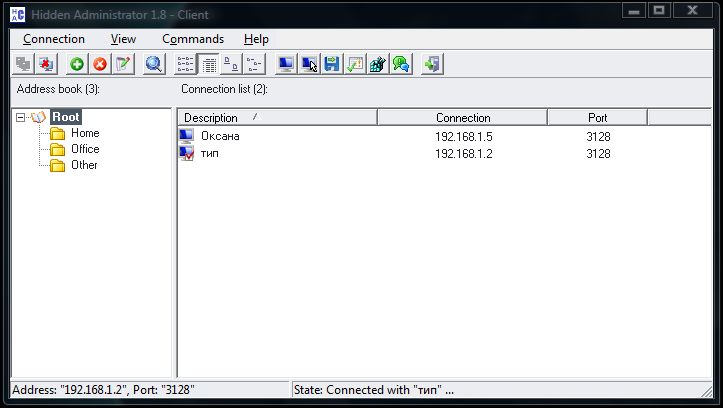Viewport: 723px width, 408px height.
Task: Delete entry using the red X icon
Action: pos(100,64)
